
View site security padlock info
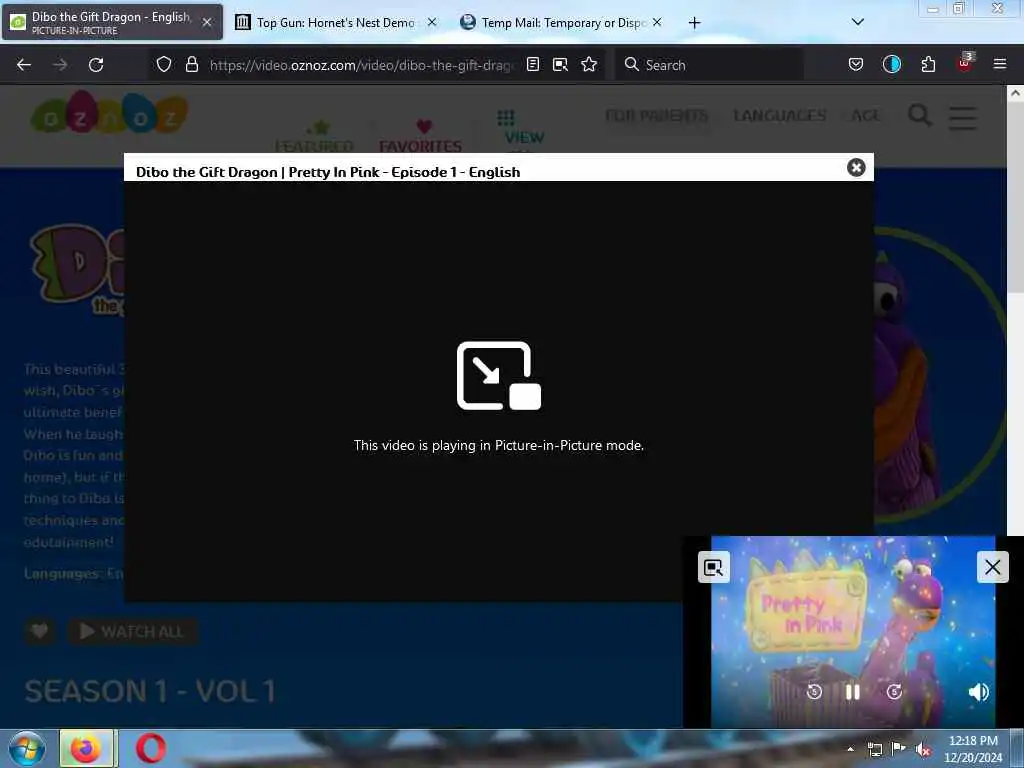click(x=191, y=64)
